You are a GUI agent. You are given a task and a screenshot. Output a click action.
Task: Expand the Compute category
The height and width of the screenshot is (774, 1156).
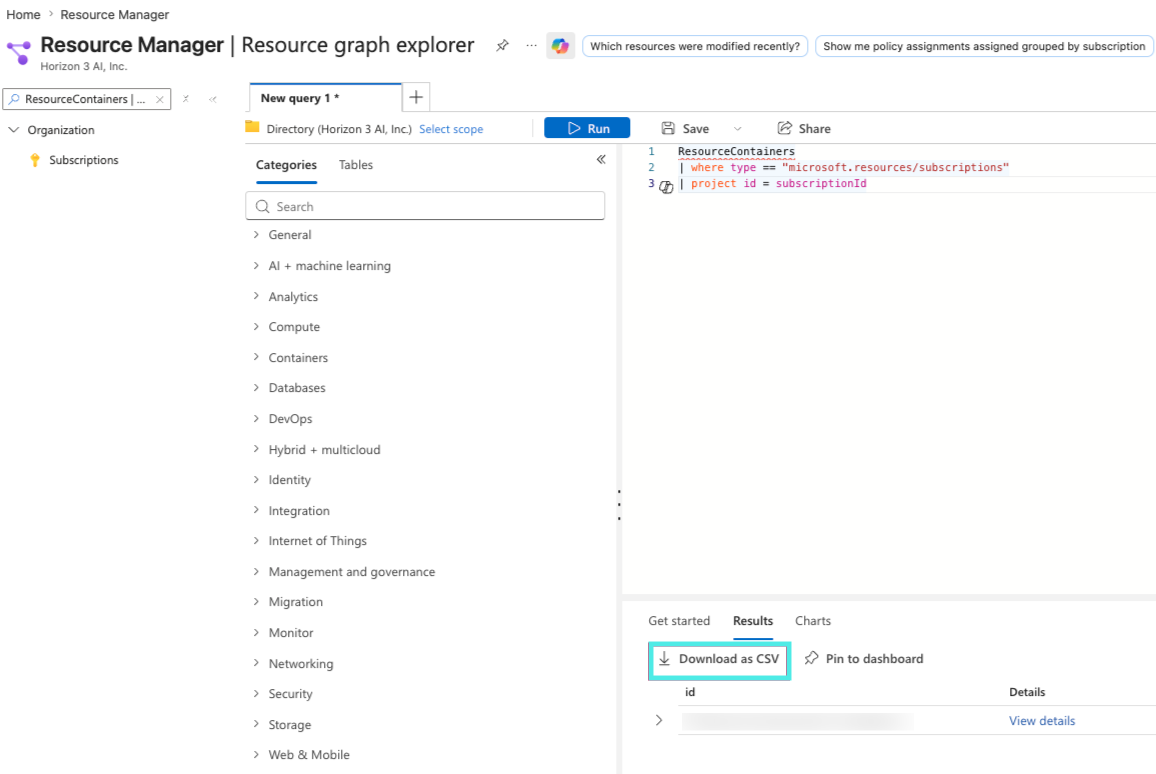coord(256,327)
